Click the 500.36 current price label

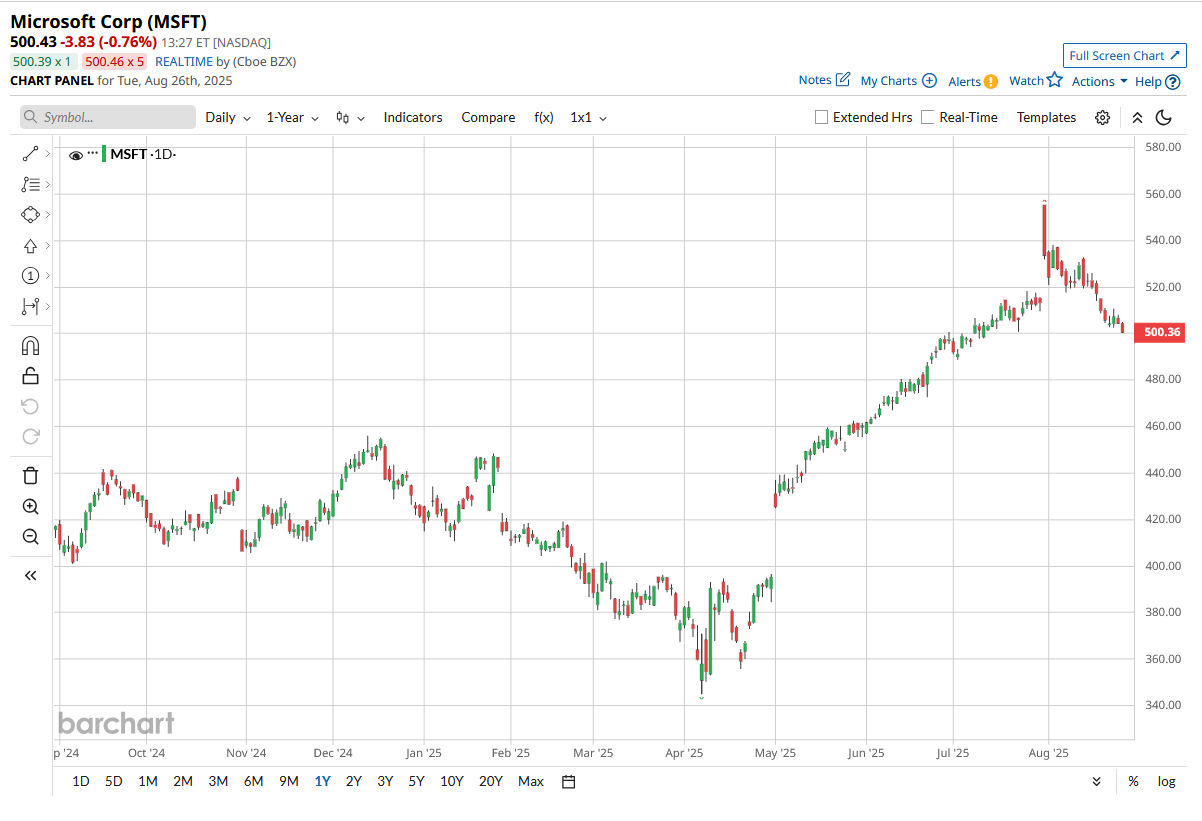tap(1159, 333)
